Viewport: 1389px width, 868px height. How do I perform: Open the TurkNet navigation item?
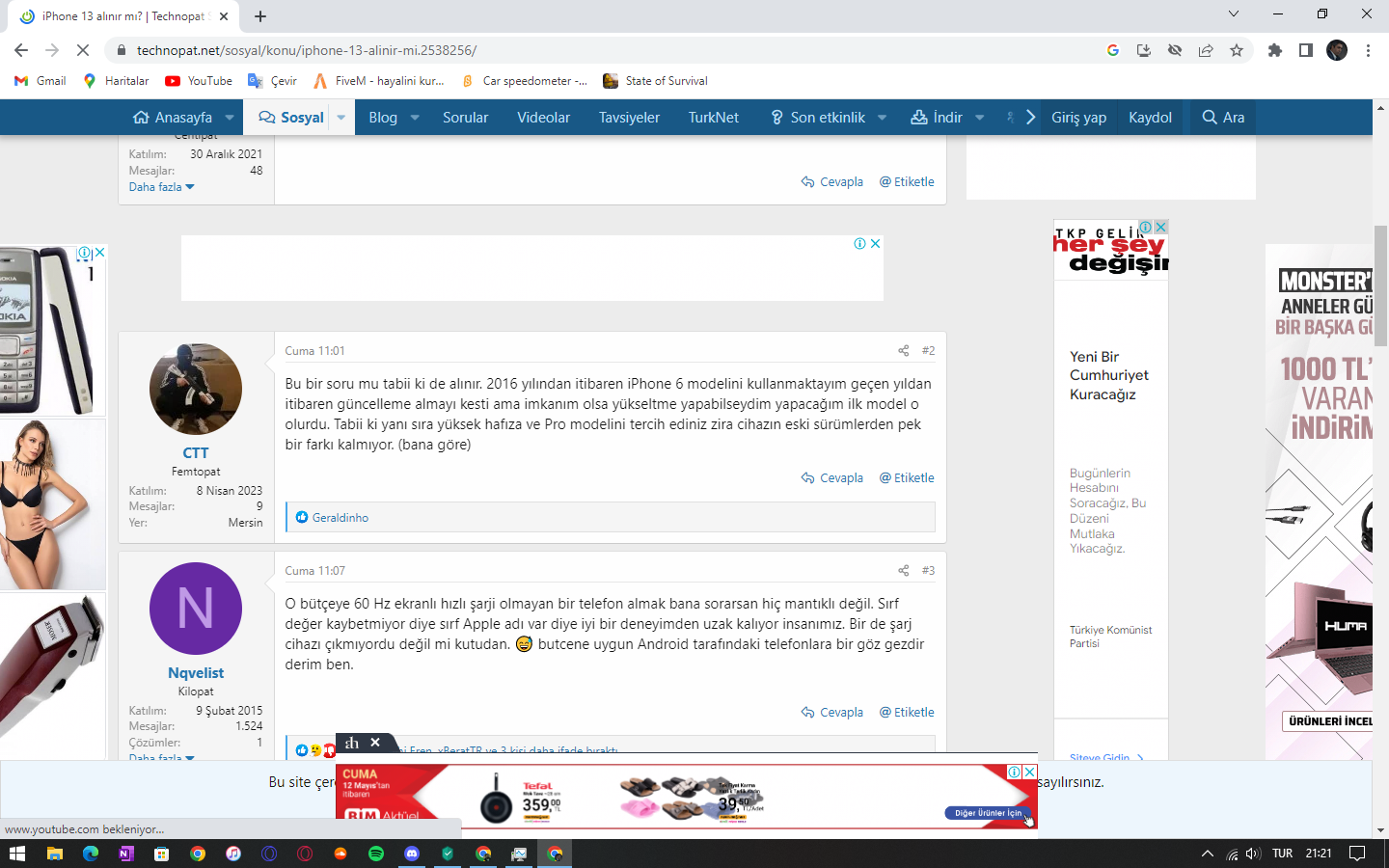click(x=714, y=118)
